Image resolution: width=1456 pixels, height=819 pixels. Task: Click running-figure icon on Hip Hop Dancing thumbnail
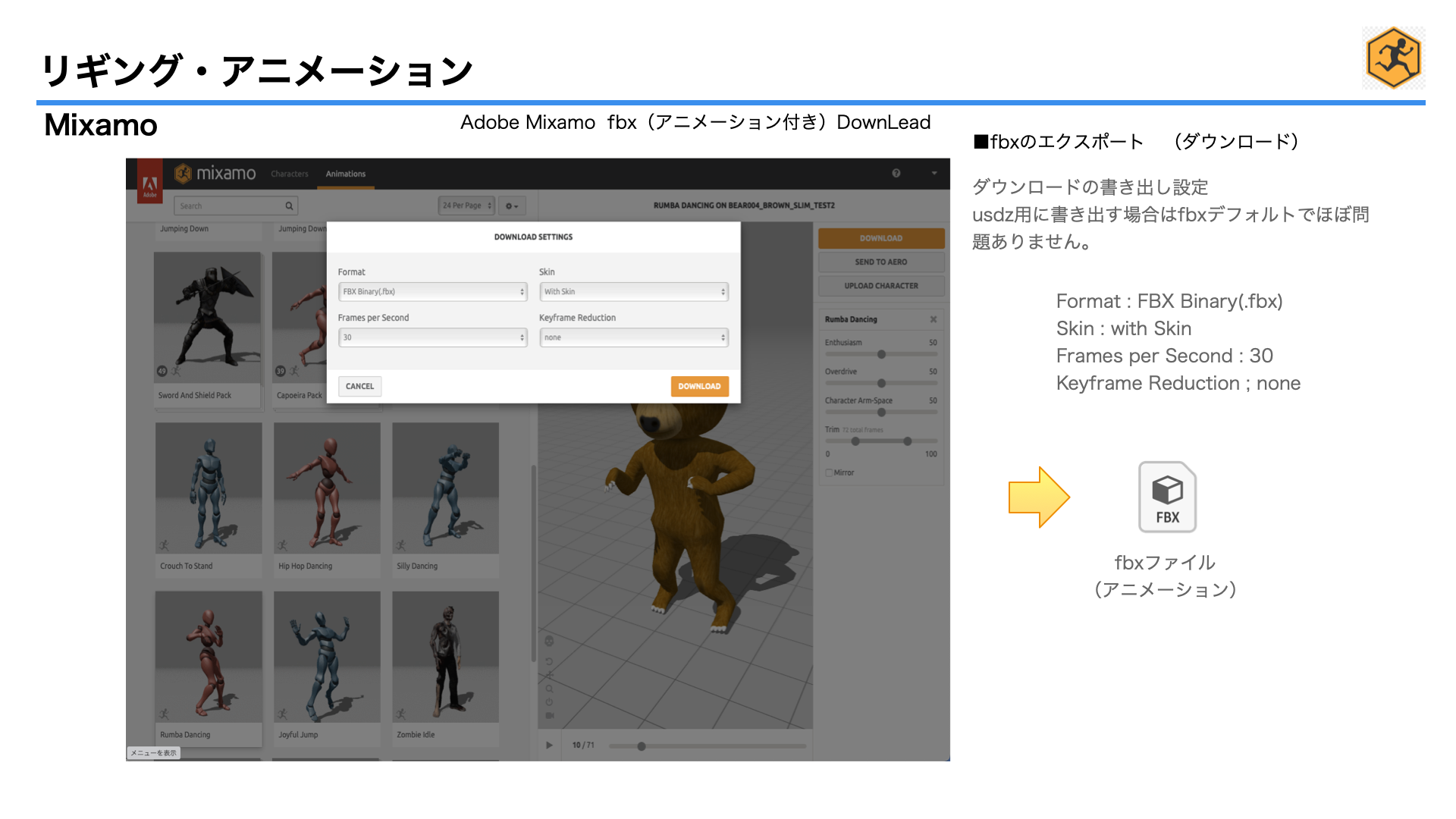(x=282, y=545)
